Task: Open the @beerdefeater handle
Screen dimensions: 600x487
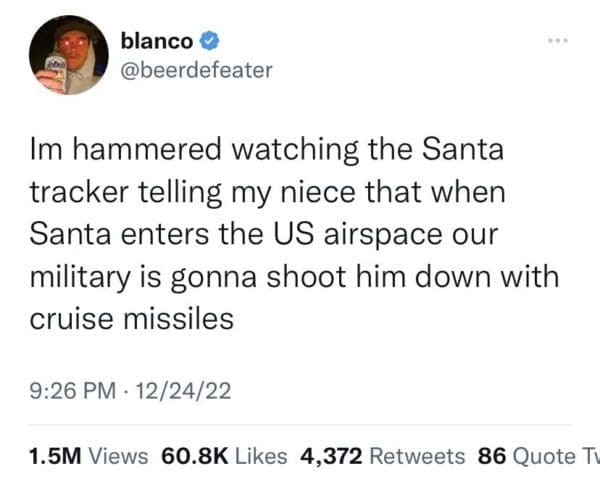Action: pos(196,71)
